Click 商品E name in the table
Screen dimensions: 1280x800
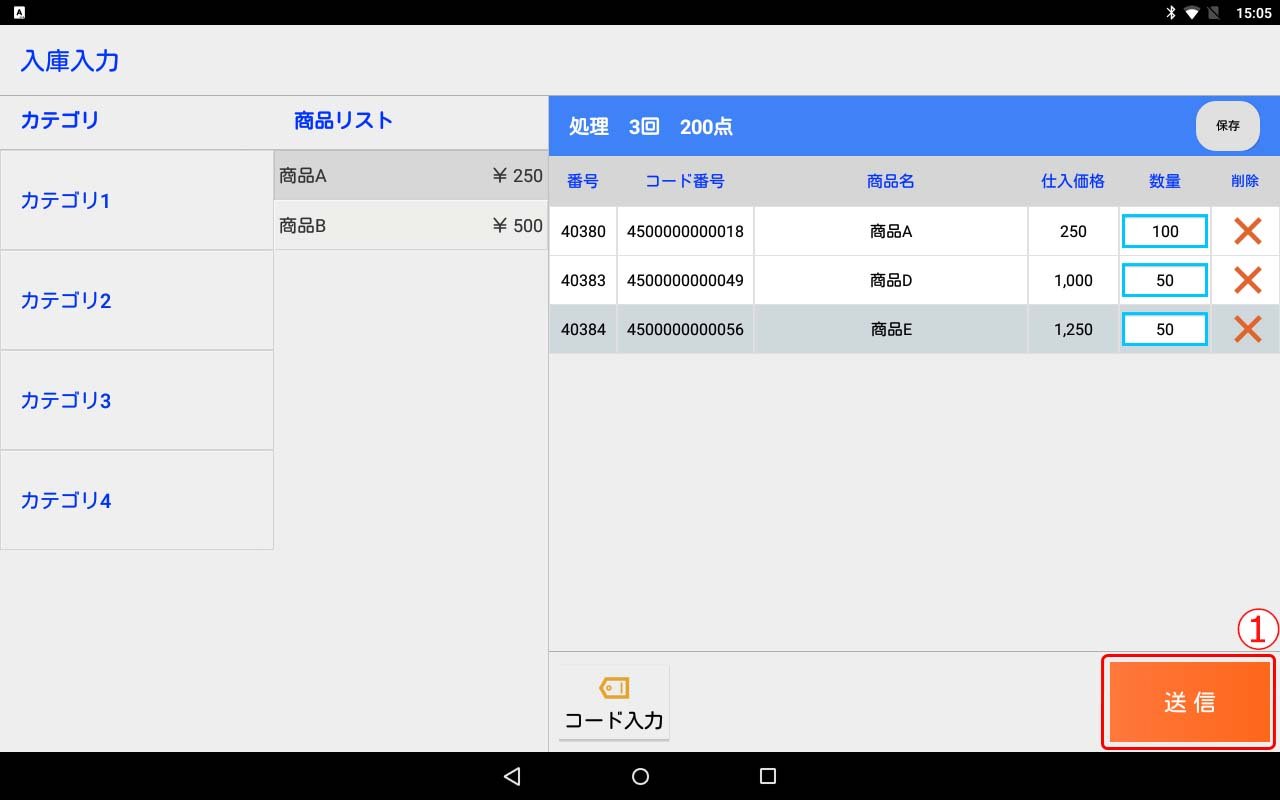click(891, 329)
